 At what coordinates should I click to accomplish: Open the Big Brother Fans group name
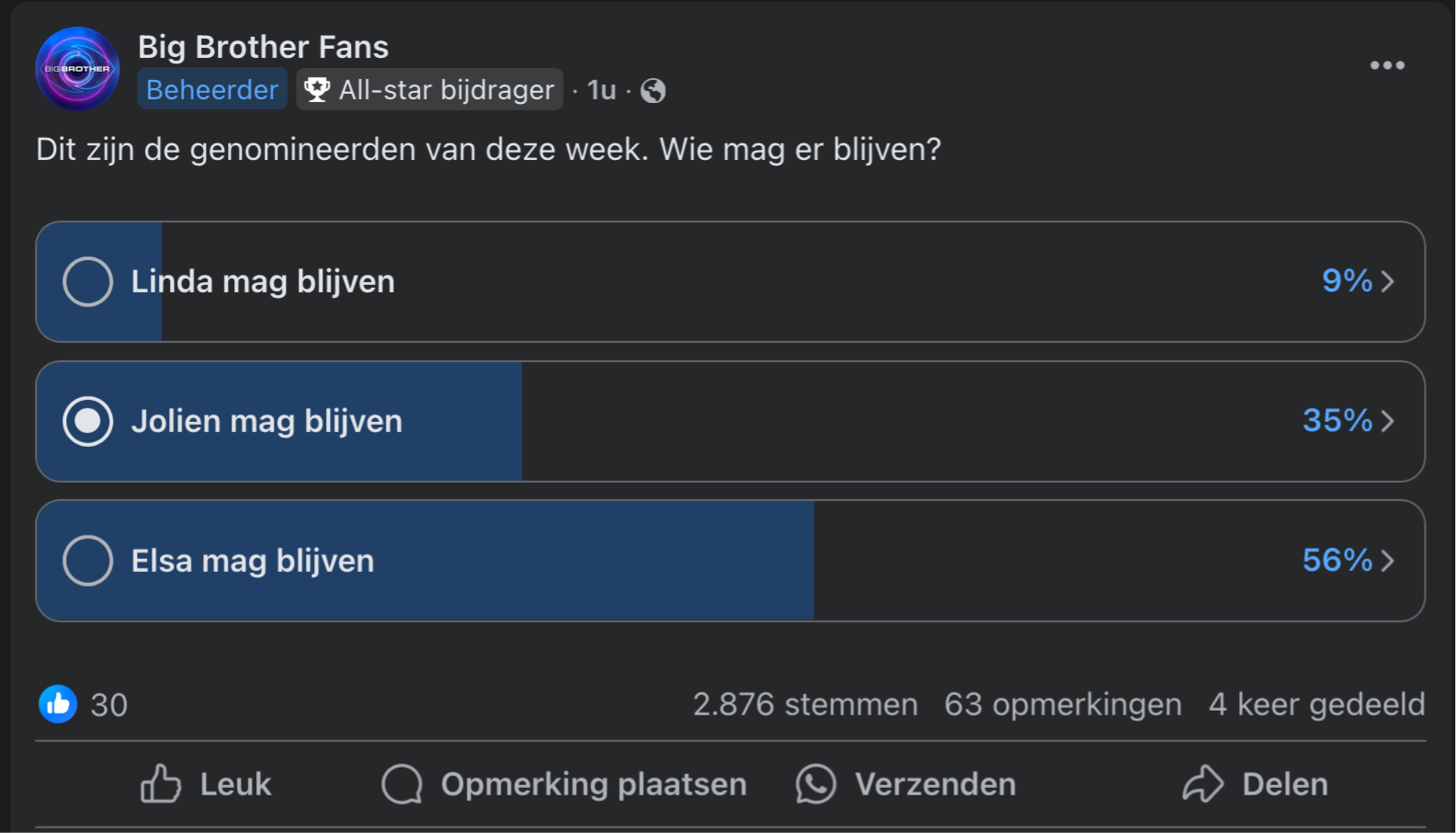click(263, 47)
